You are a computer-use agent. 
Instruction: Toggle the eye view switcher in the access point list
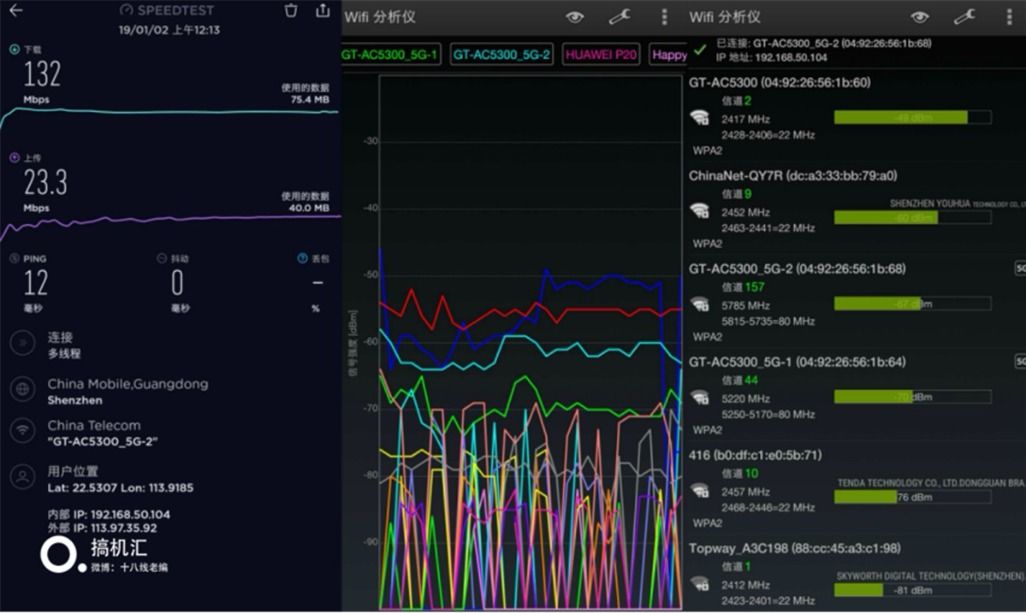920,17
